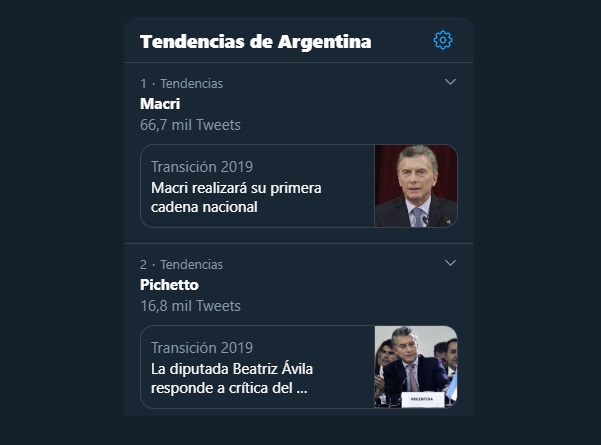Click the 16,8 mil Tweets count
Image resolution: width=601 pixels, height=445 pixels.
click(190, 306)
